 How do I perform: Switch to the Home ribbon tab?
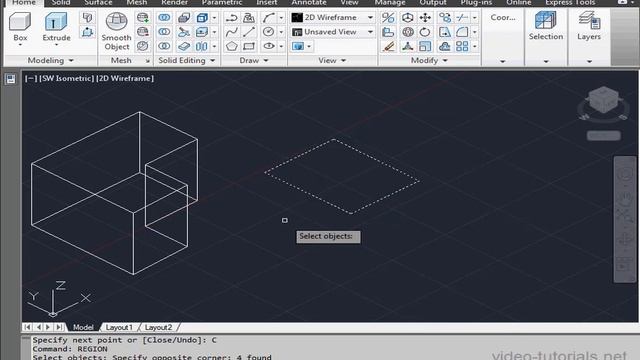click(x=24, y=2)
